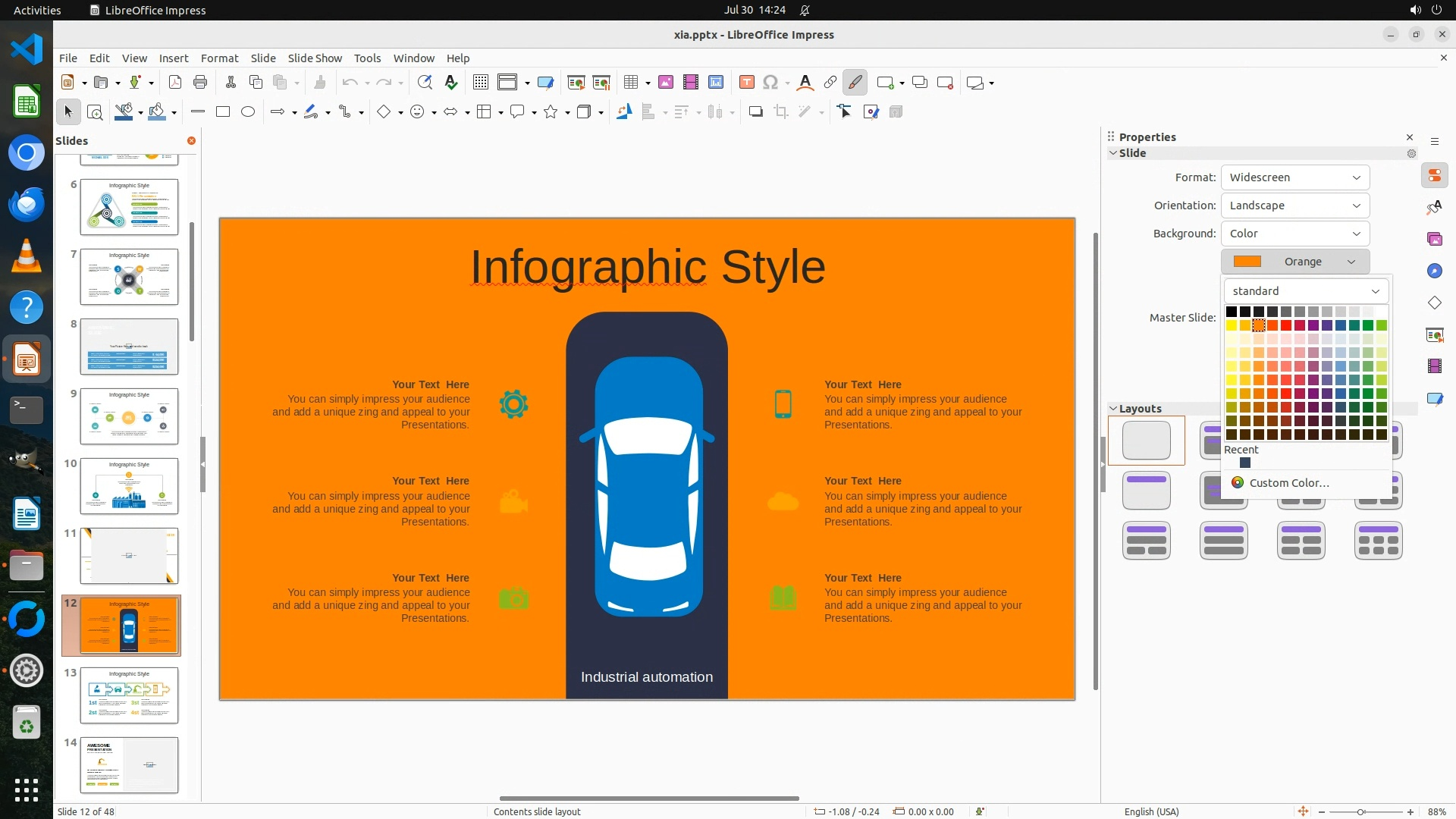1456x819 pixels.
Task: Click the Crop Image tool
Action: pos(781,112)
